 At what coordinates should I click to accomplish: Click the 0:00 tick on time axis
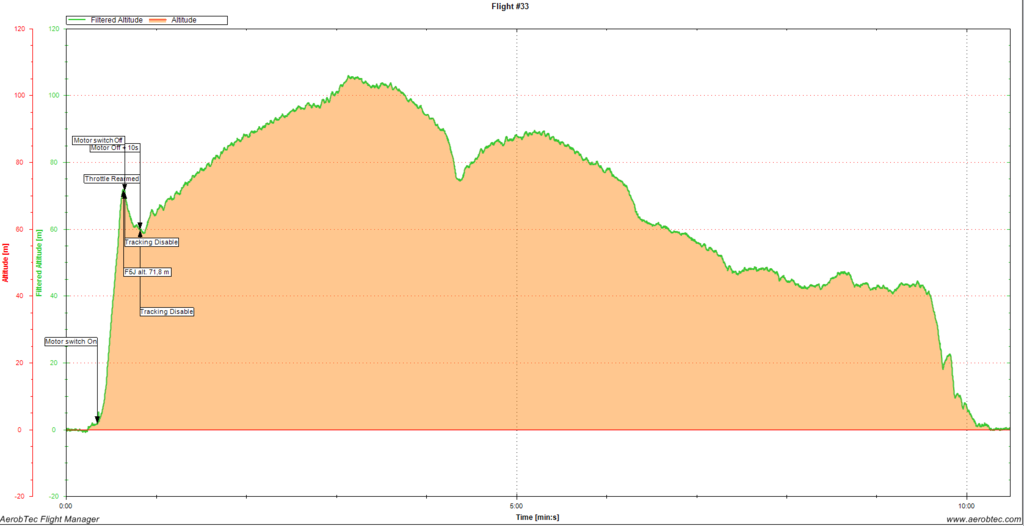tap(66, 506)
